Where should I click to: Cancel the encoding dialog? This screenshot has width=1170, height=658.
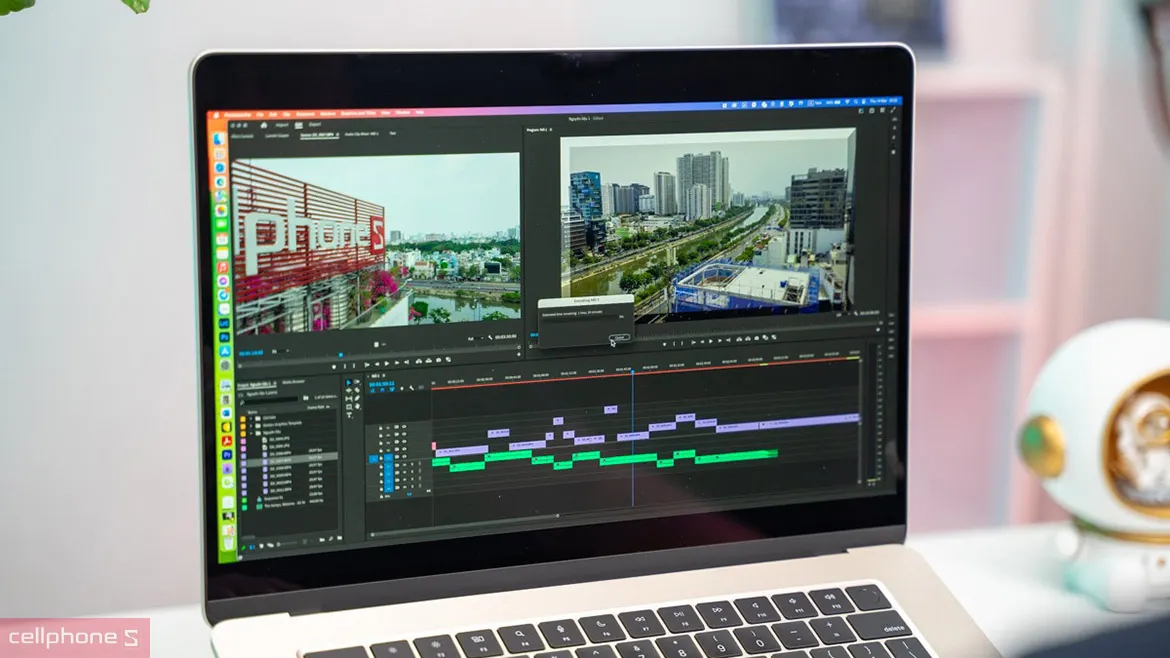coord(619,337)
